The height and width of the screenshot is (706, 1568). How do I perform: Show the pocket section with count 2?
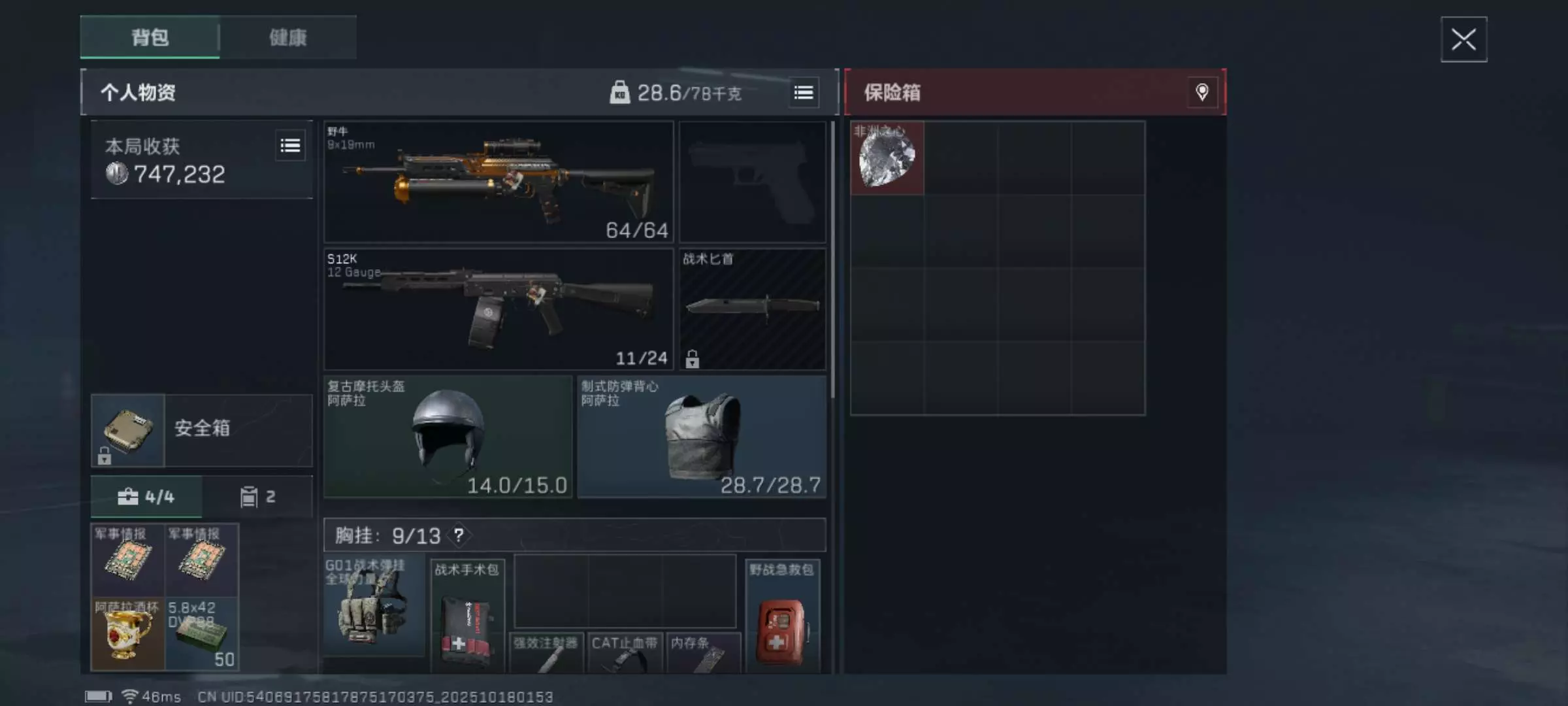(x=257, y=497)
